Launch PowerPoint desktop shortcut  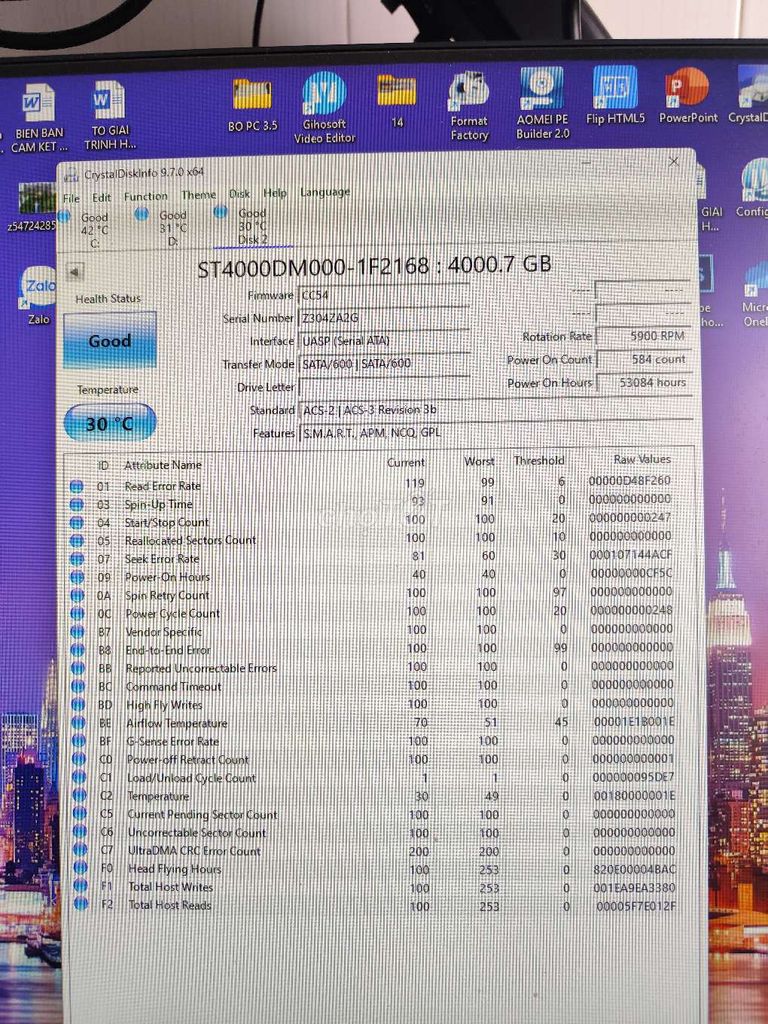pos(688,95)
